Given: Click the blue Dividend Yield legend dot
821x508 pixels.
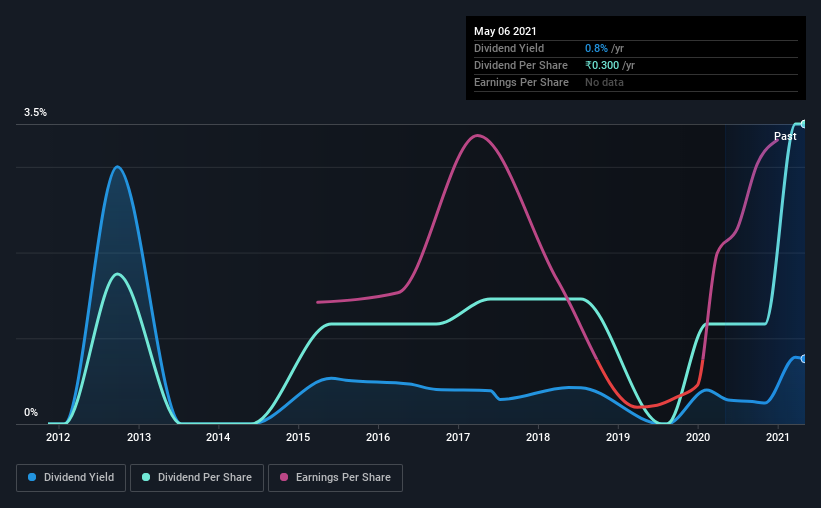Looking at the screenshot, I should [32, 477].
